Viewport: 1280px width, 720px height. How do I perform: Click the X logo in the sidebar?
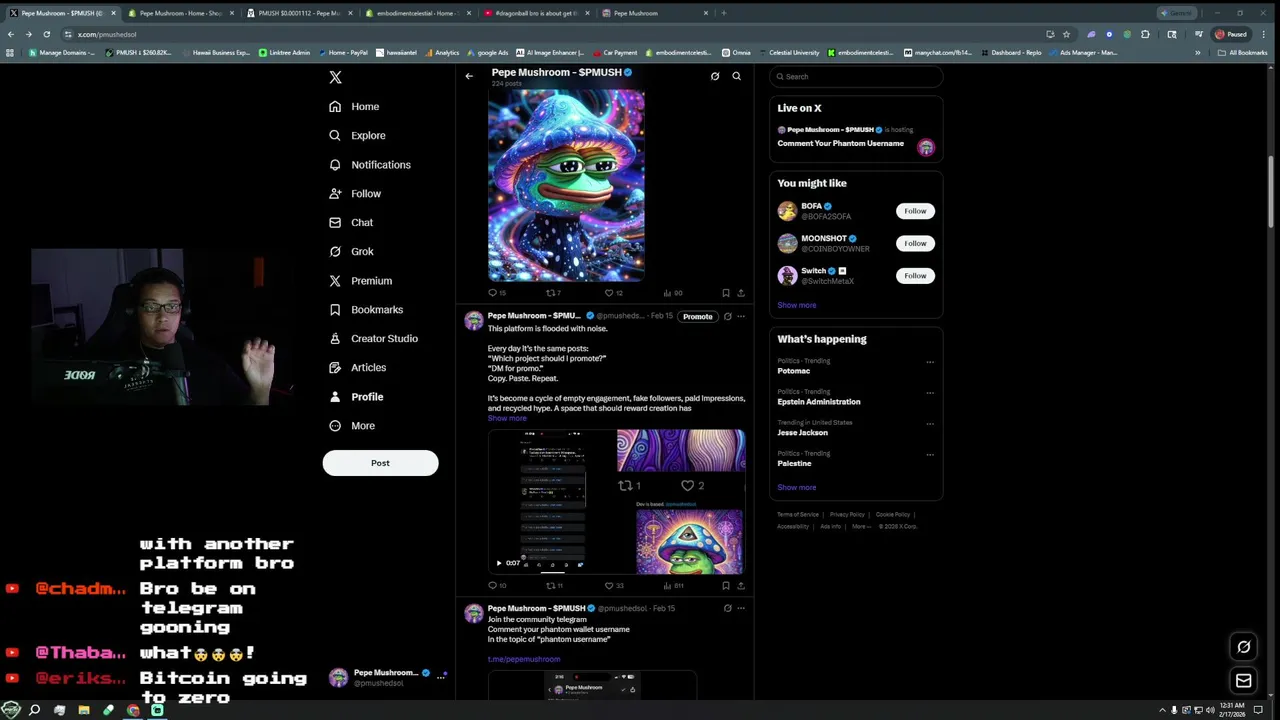[336, 77]
